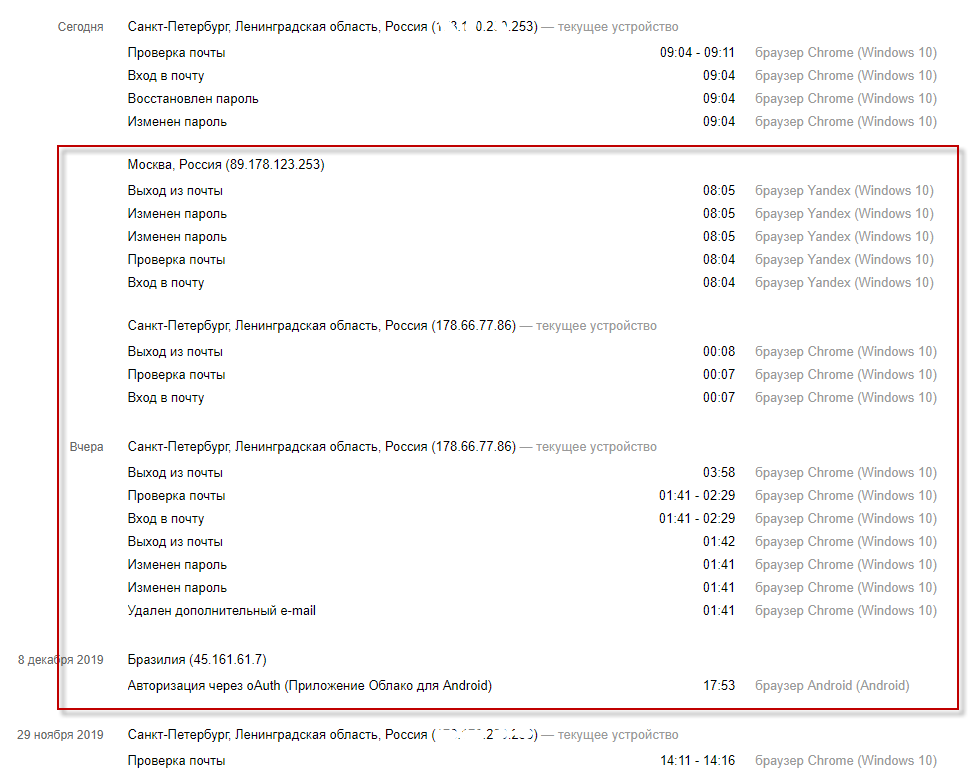
Task: Click 'Изменен пароль' in today's first session
Action: pyautogui.click(x=177, y=122)
